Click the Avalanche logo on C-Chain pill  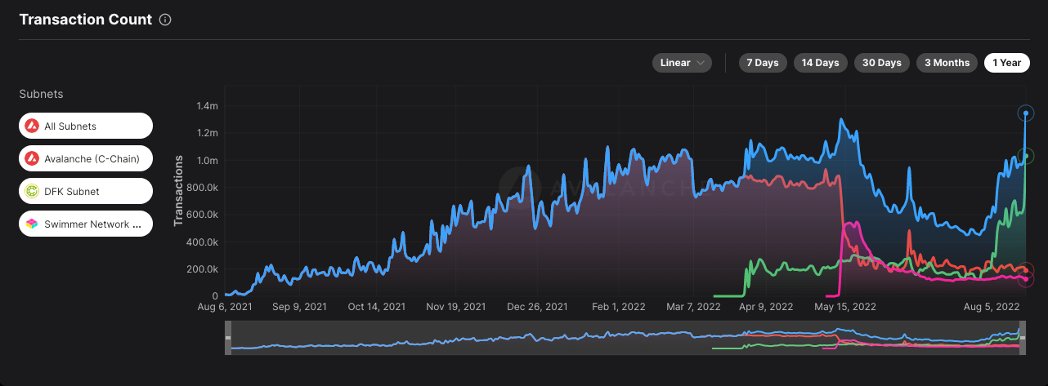click(32, 158)
